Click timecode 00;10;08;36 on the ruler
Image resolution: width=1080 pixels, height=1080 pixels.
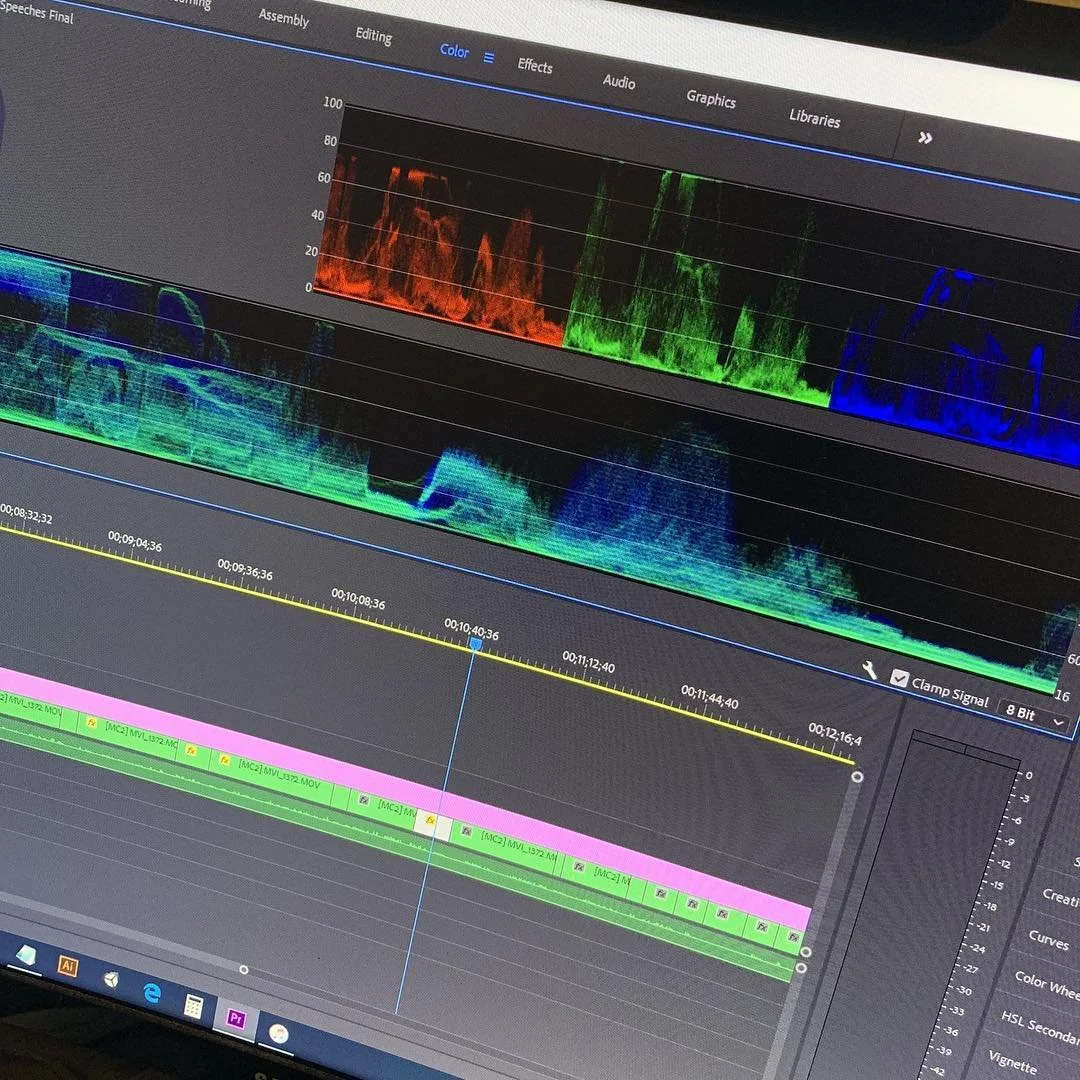[357, 599]
